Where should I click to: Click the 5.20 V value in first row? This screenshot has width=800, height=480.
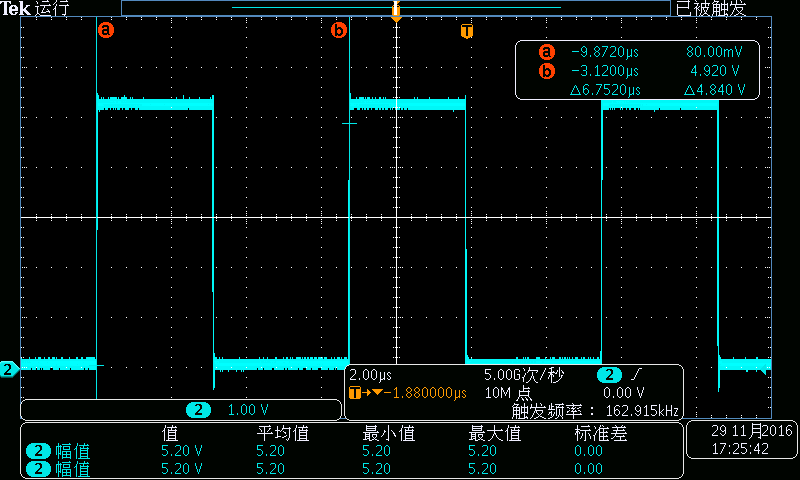(182, 451)
